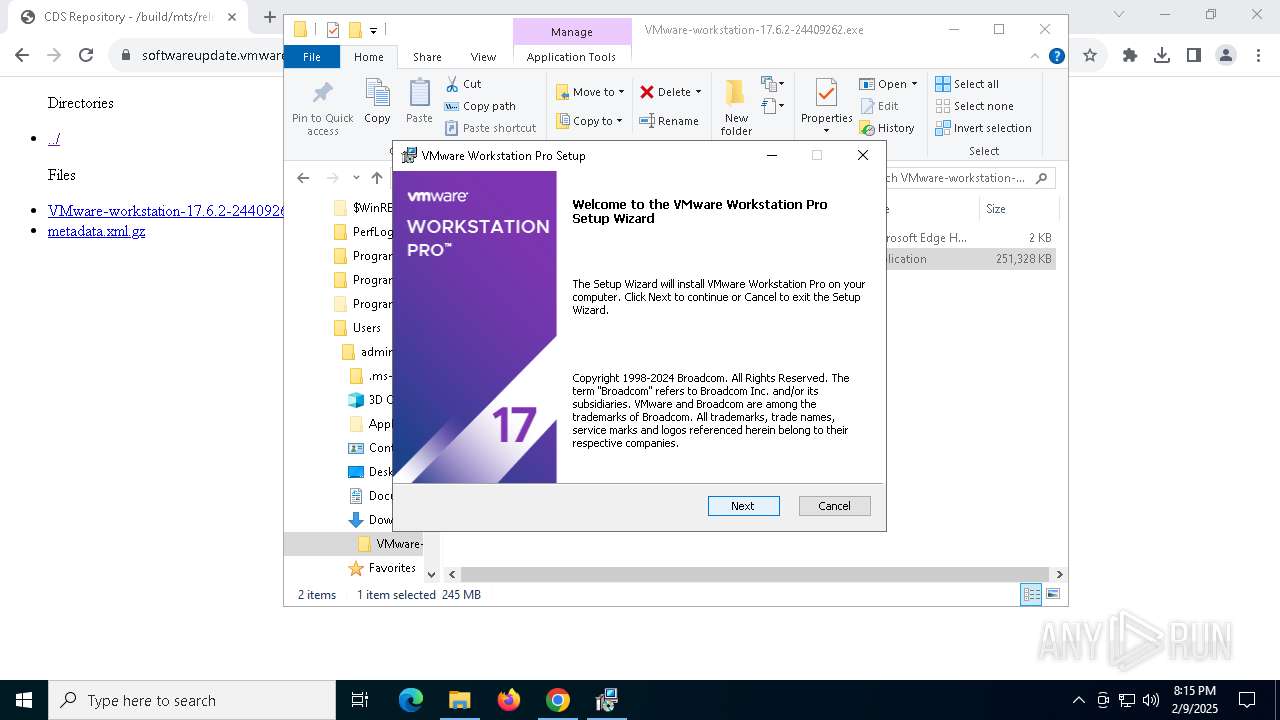Click the Size column header
This screenshot has height=720, width=1280.
(x=1017, y=209)
